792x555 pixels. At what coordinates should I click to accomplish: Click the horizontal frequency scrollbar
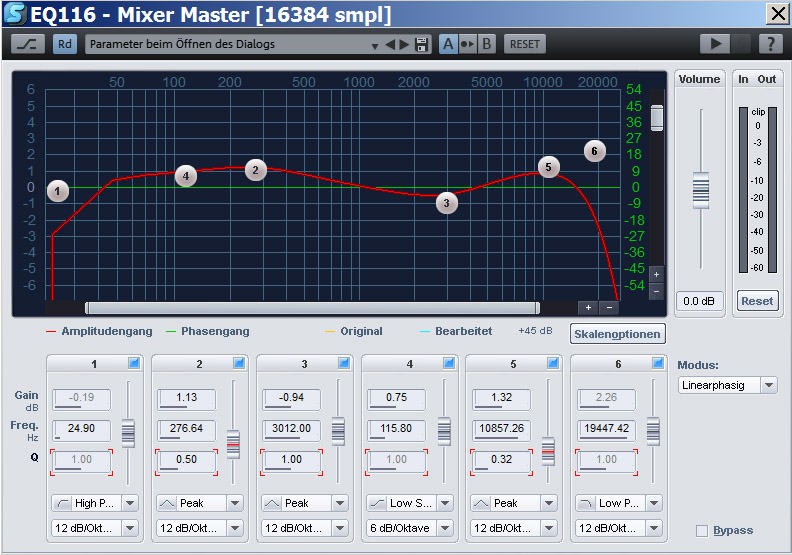(x=313, y=308)
